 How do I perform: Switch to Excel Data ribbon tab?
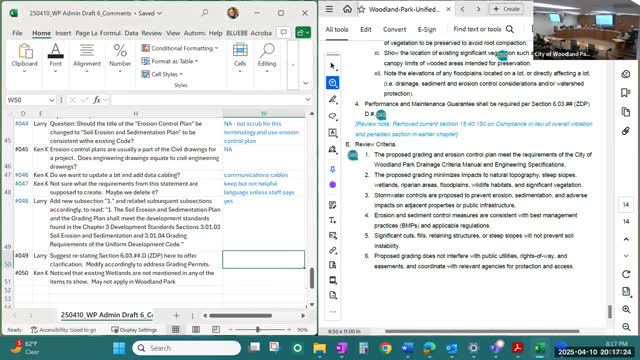[x=131, y=33]
